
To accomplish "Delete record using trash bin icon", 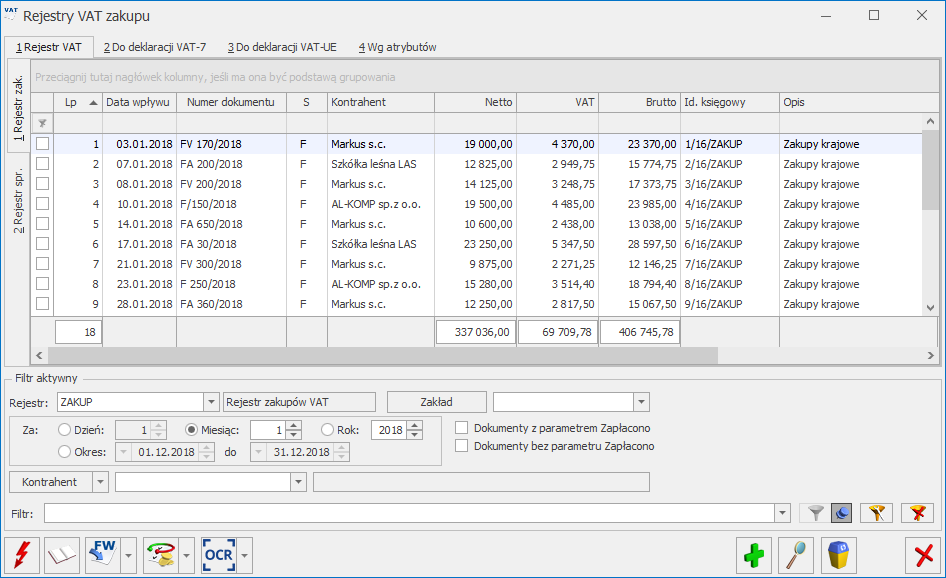I will (838, 555).
